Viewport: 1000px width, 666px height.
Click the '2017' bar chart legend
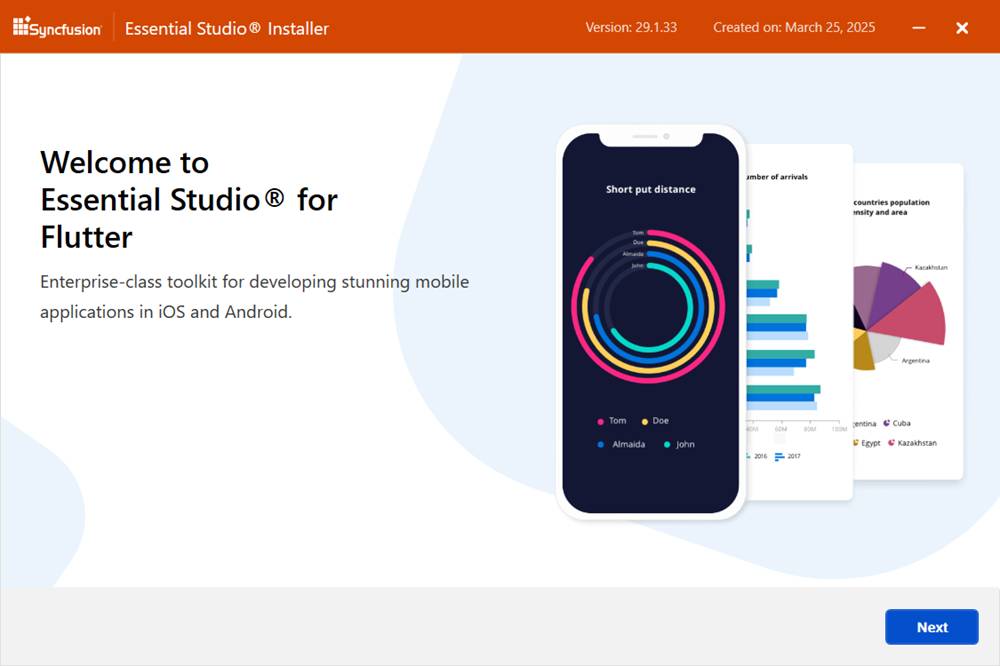click(x=788, y=456)
